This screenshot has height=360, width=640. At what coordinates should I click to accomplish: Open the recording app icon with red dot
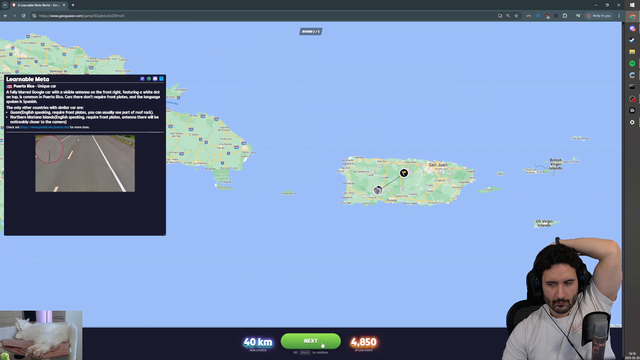[x=632, y=99]
